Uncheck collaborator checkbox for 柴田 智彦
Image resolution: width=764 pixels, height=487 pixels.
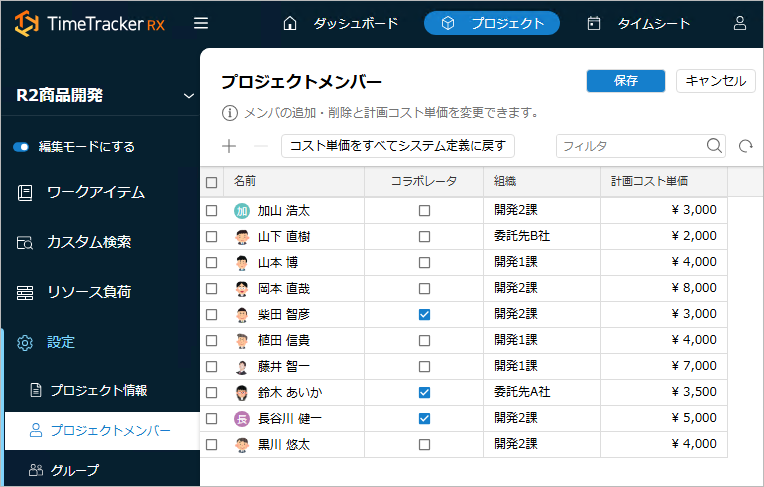pyautogui.click(x=425, y=314)
